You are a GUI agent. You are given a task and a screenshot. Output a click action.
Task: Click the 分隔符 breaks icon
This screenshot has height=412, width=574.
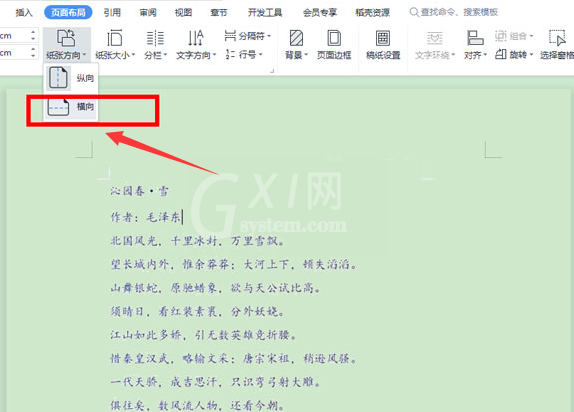click(230, 36)
